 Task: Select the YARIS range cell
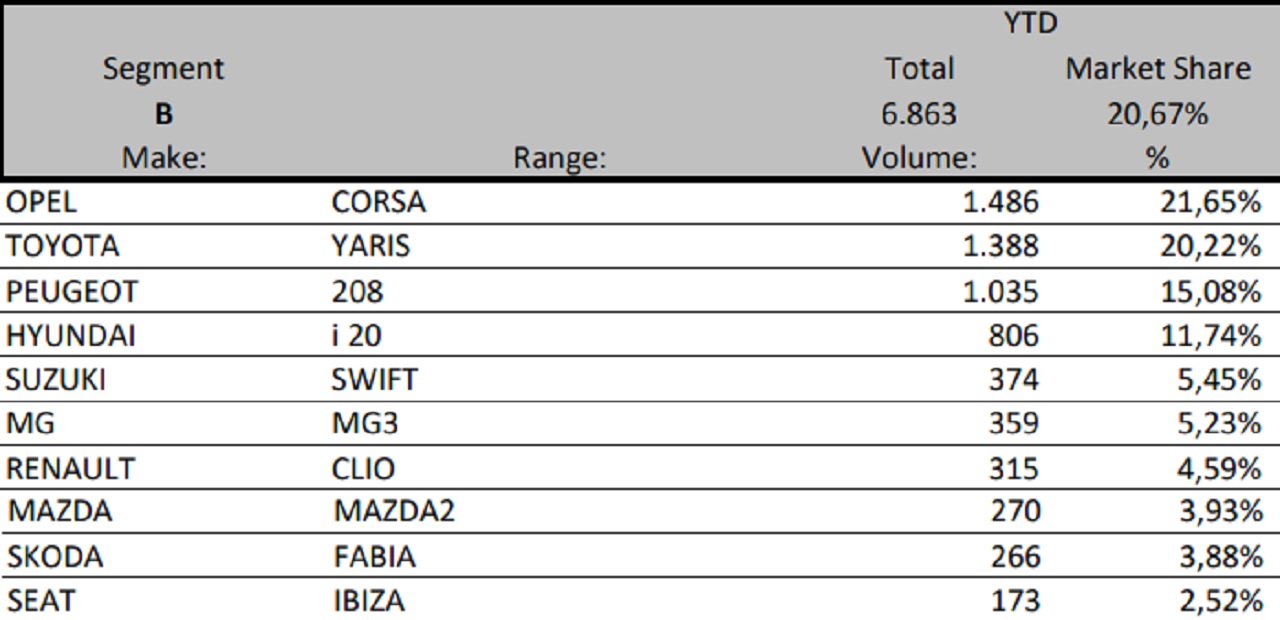pyautogui.click(x=370, y=246)
